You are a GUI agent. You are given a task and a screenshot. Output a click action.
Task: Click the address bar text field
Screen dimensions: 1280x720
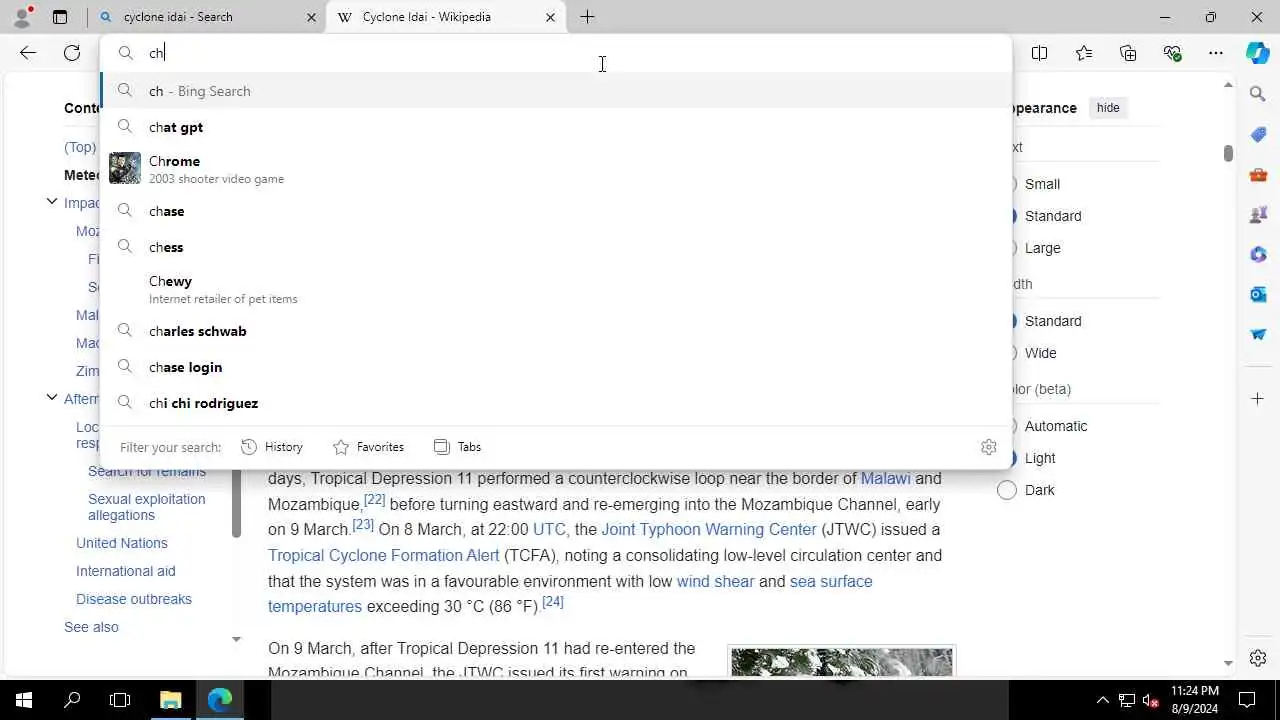point(556,53)
